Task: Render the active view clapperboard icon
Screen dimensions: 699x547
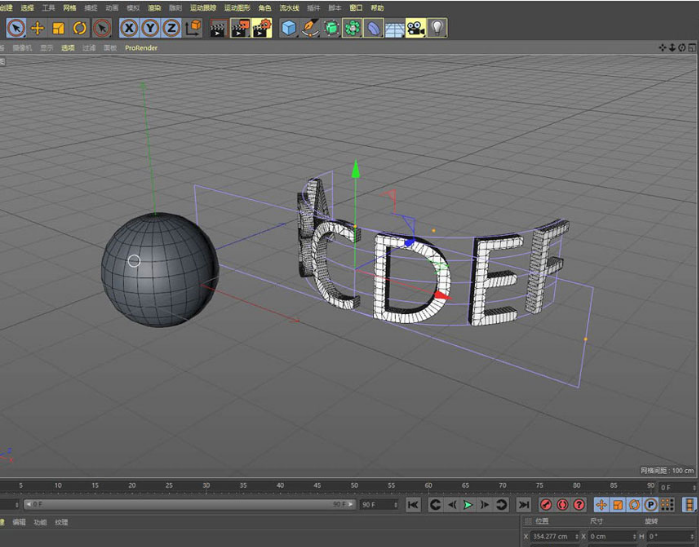Action: coord(218,28)
